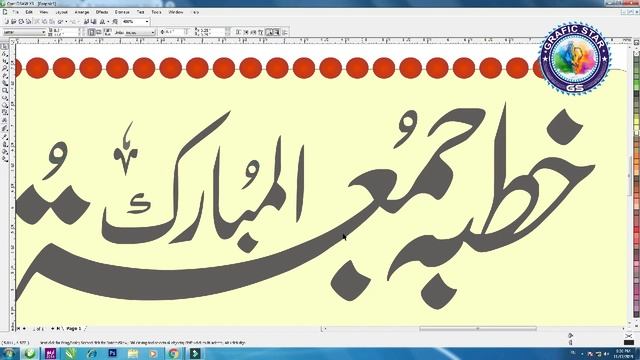Toggle Treat as filled

pyautogui.click(x=276, y=32)
